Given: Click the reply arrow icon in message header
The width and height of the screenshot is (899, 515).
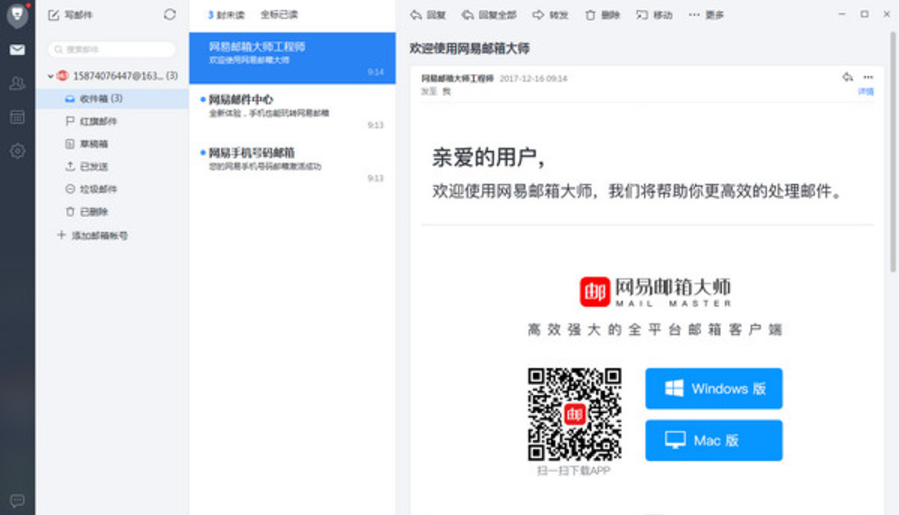Looking at the screenshot, I should 847,77.
